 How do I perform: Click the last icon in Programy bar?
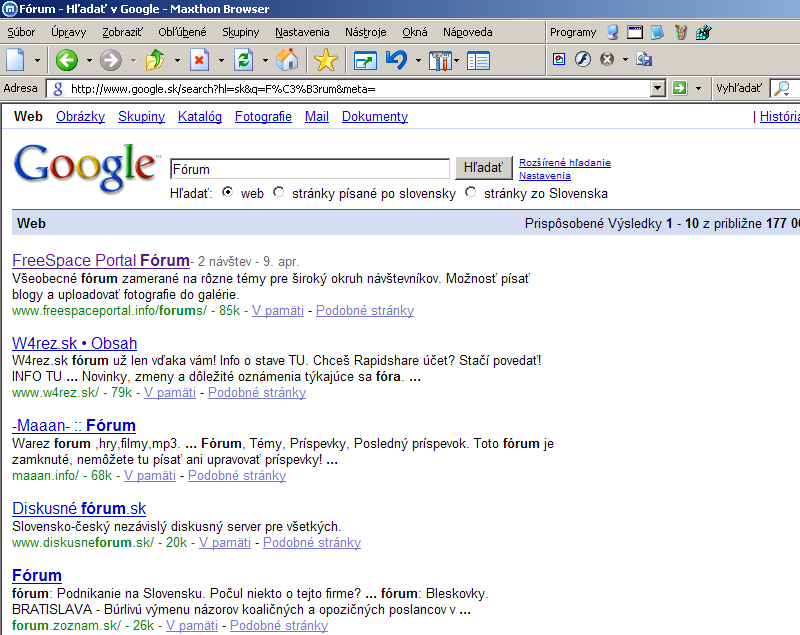(x=704, y=33)
